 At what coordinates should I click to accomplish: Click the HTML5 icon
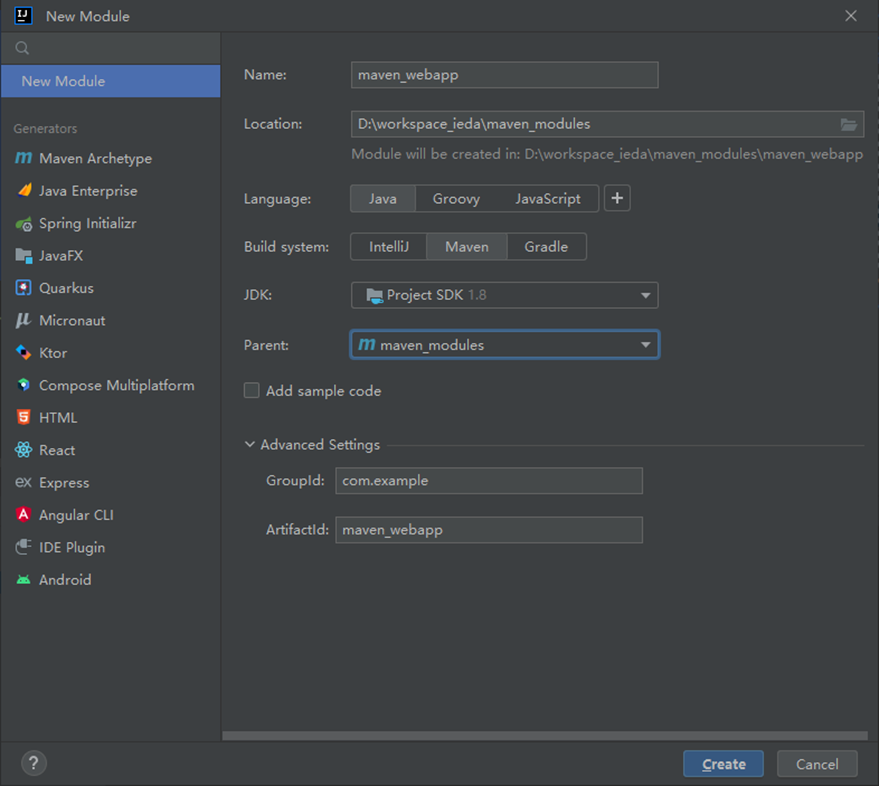(x=24, y=417)
